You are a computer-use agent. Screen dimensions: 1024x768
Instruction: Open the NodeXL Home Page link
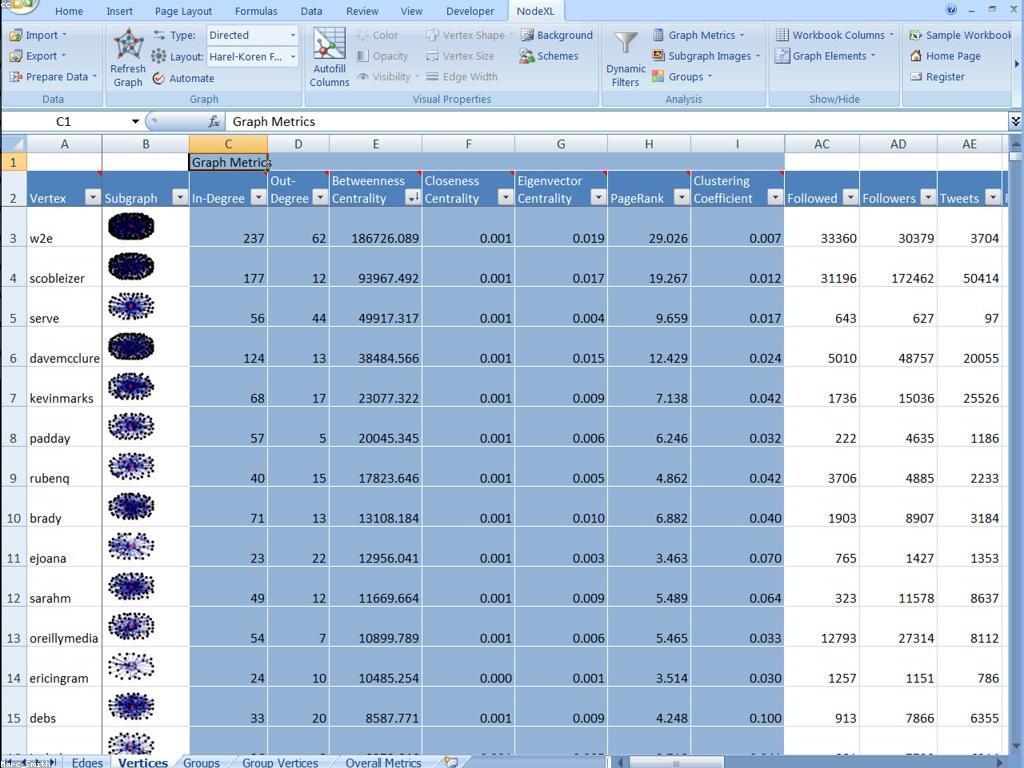[945, 56]
